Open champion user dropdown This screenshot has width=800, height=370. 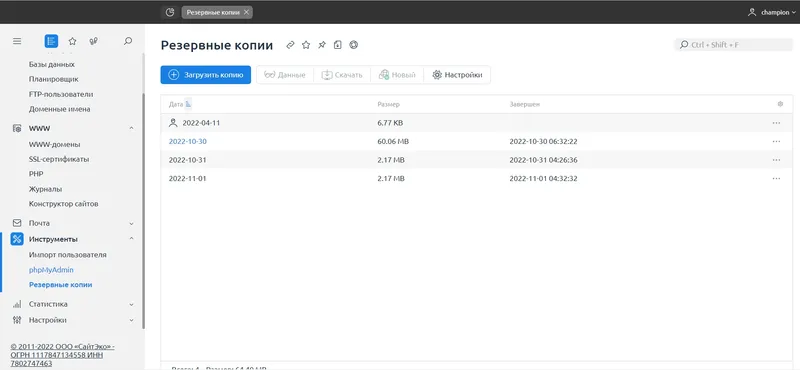[x=771, y=13]
